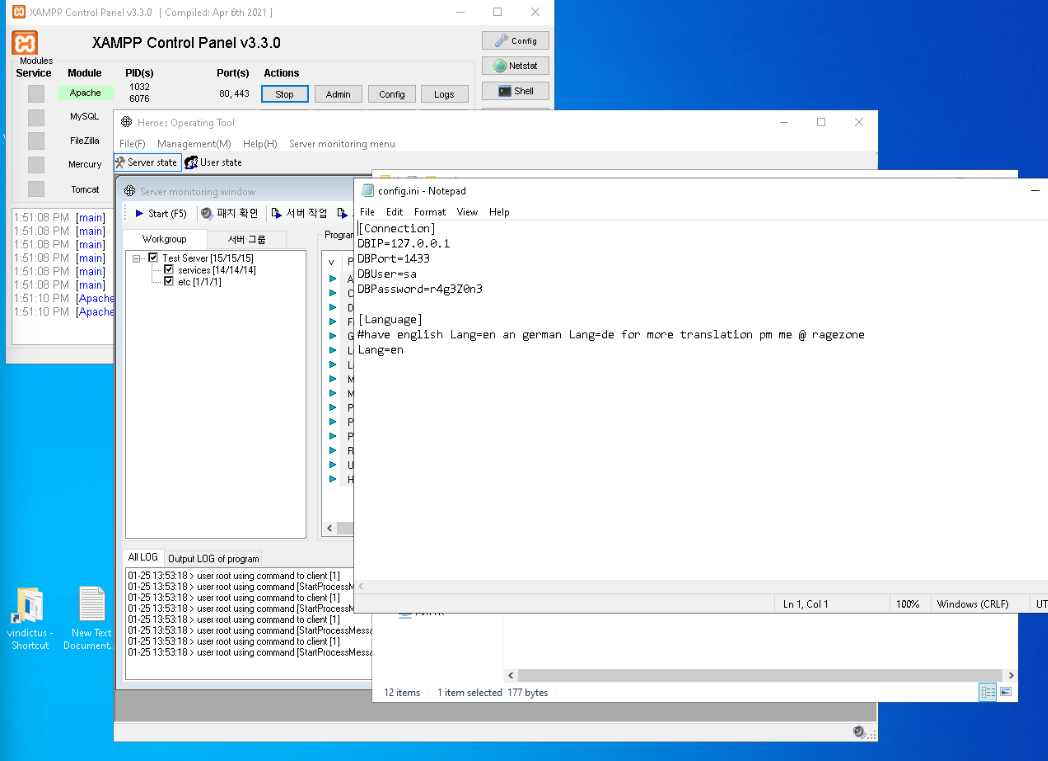The height and width of the screenshot is (761, 1048).
Task: Click 'Windows (CRLF)' status entry
Action: point(972,604)
